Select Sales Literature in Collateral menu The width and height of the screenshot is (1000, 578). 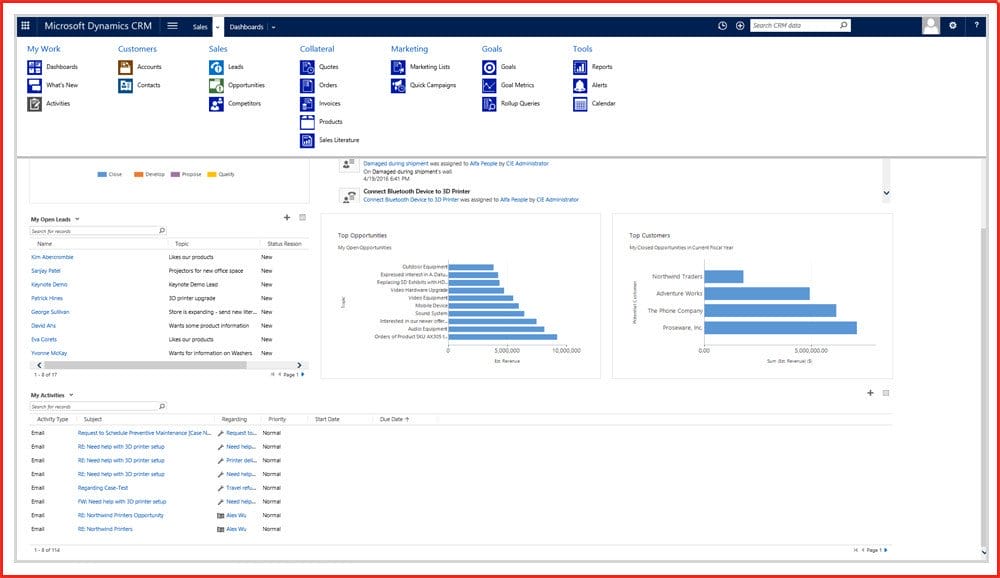[339, 140]
